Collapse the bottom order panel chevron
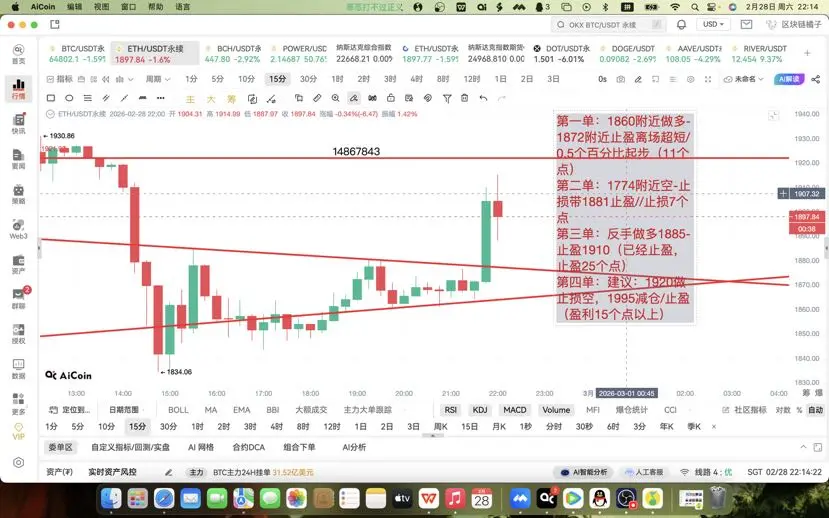The height and width of the screenshot is (518, 829). point(803,447)
